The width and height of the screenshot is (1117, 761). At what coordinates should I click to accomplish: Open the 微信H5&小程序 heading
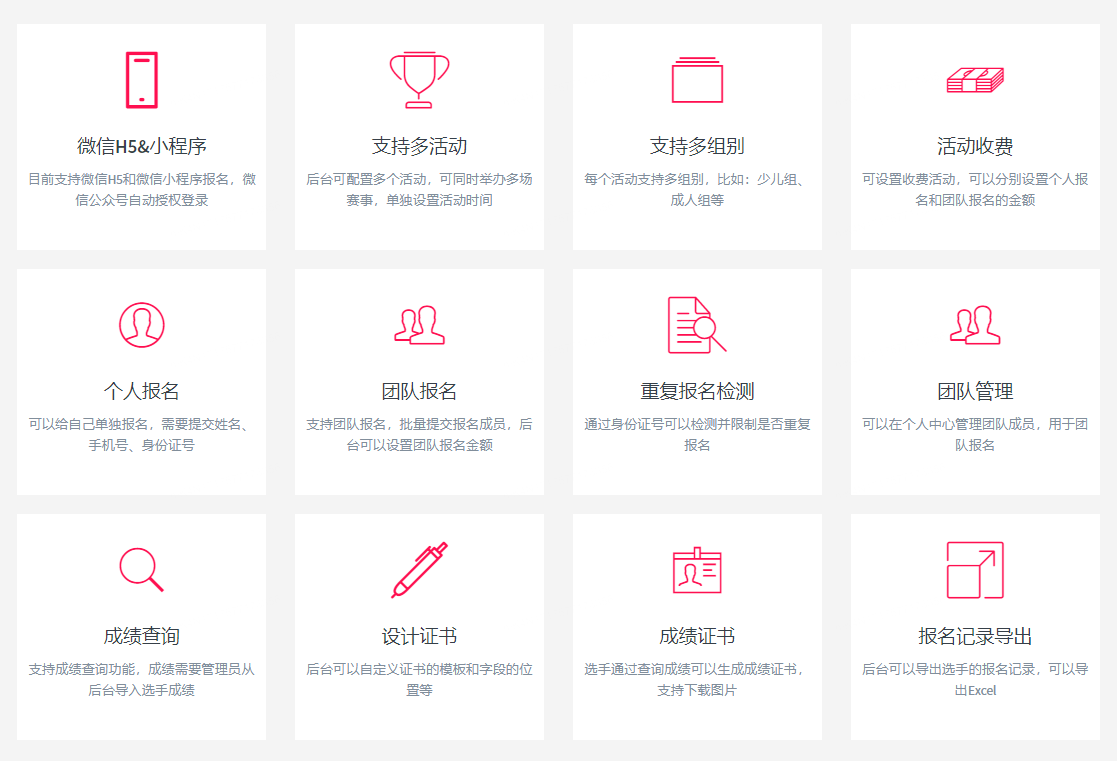click(x=141, y=146)
